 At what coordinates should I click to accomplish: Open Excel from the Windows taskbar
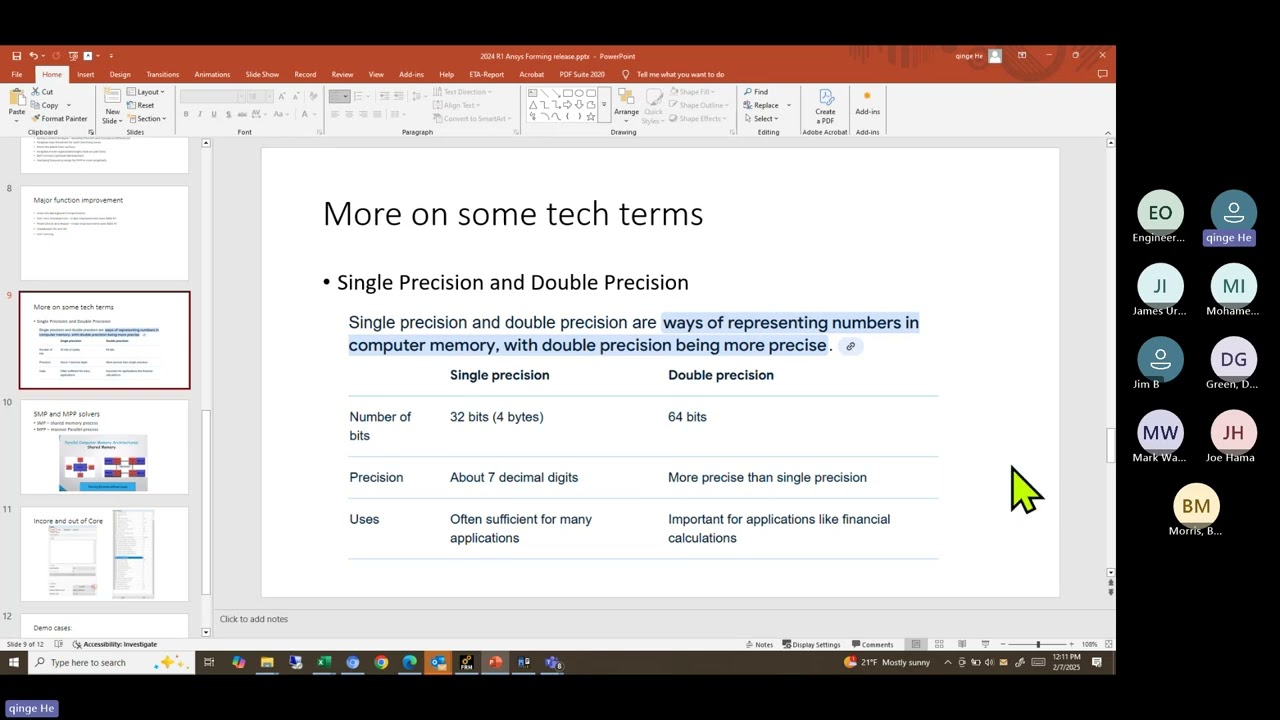coord(324,662)
